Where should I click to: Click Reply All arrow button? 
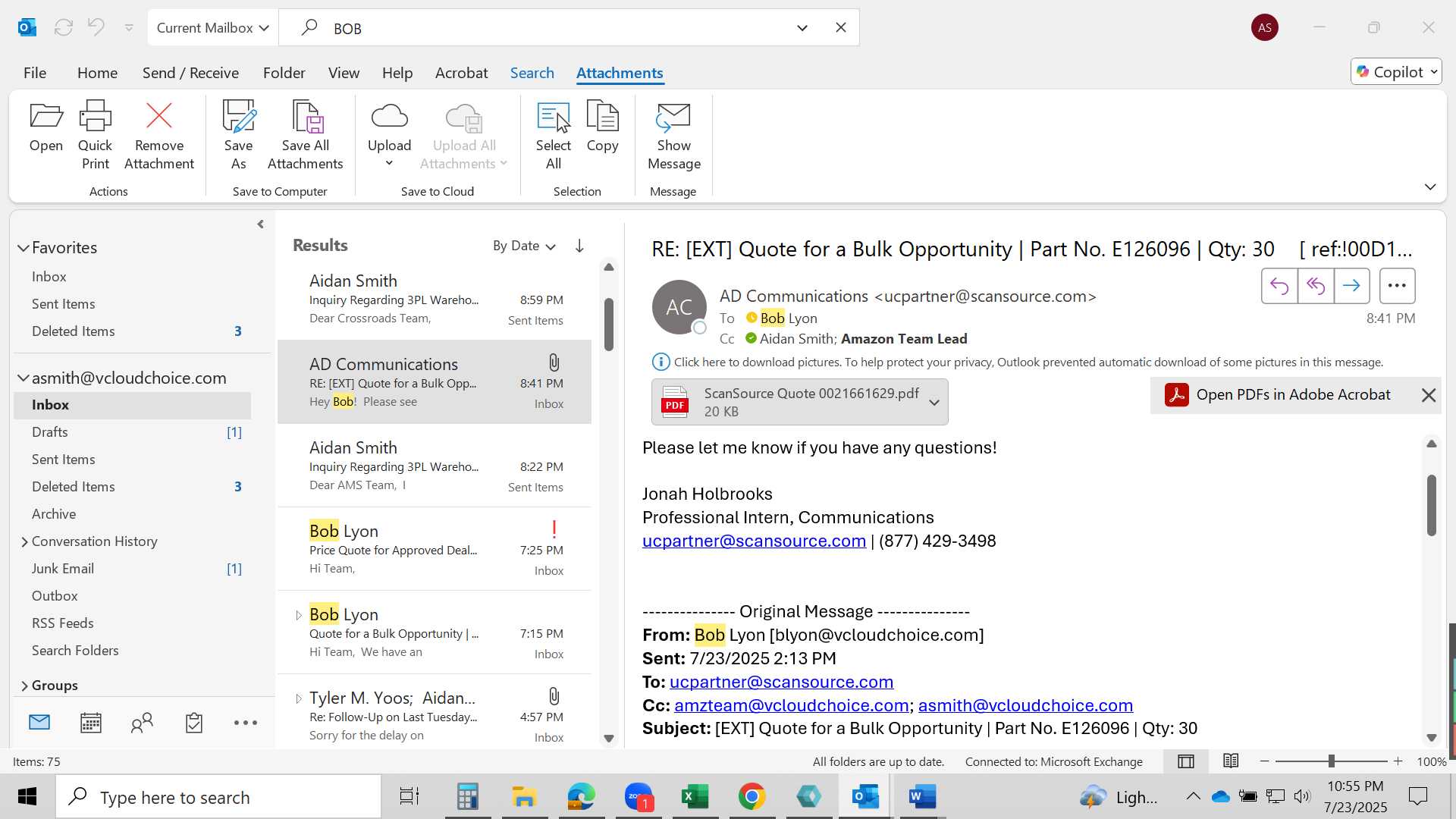tap(1316, 286)
